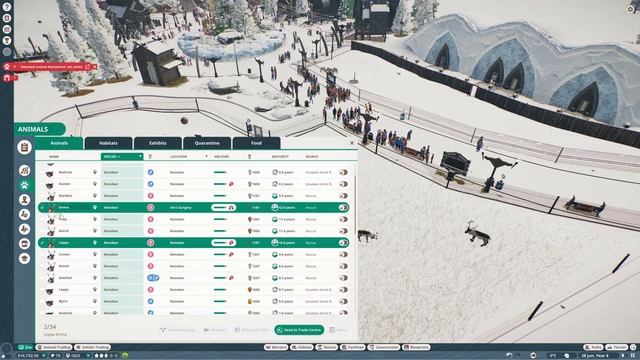Viewport: 640px width, 360px height.
Task: Click the male sex icon for Bjorn
Action: pos(151,301)
